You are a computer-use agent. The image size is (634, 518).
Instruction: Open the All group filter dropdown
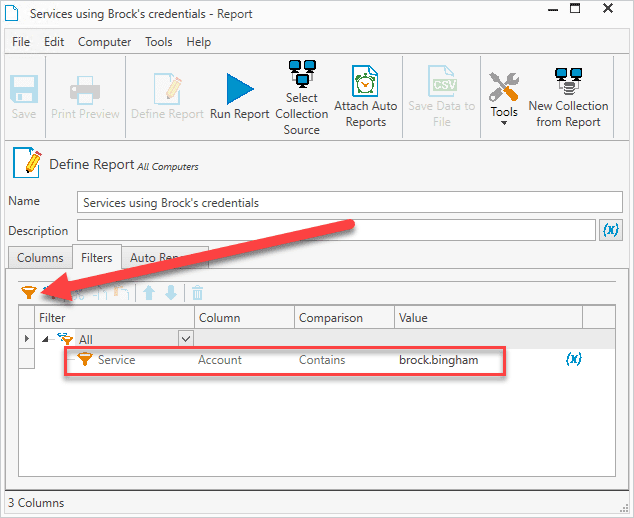pos(186,338)
